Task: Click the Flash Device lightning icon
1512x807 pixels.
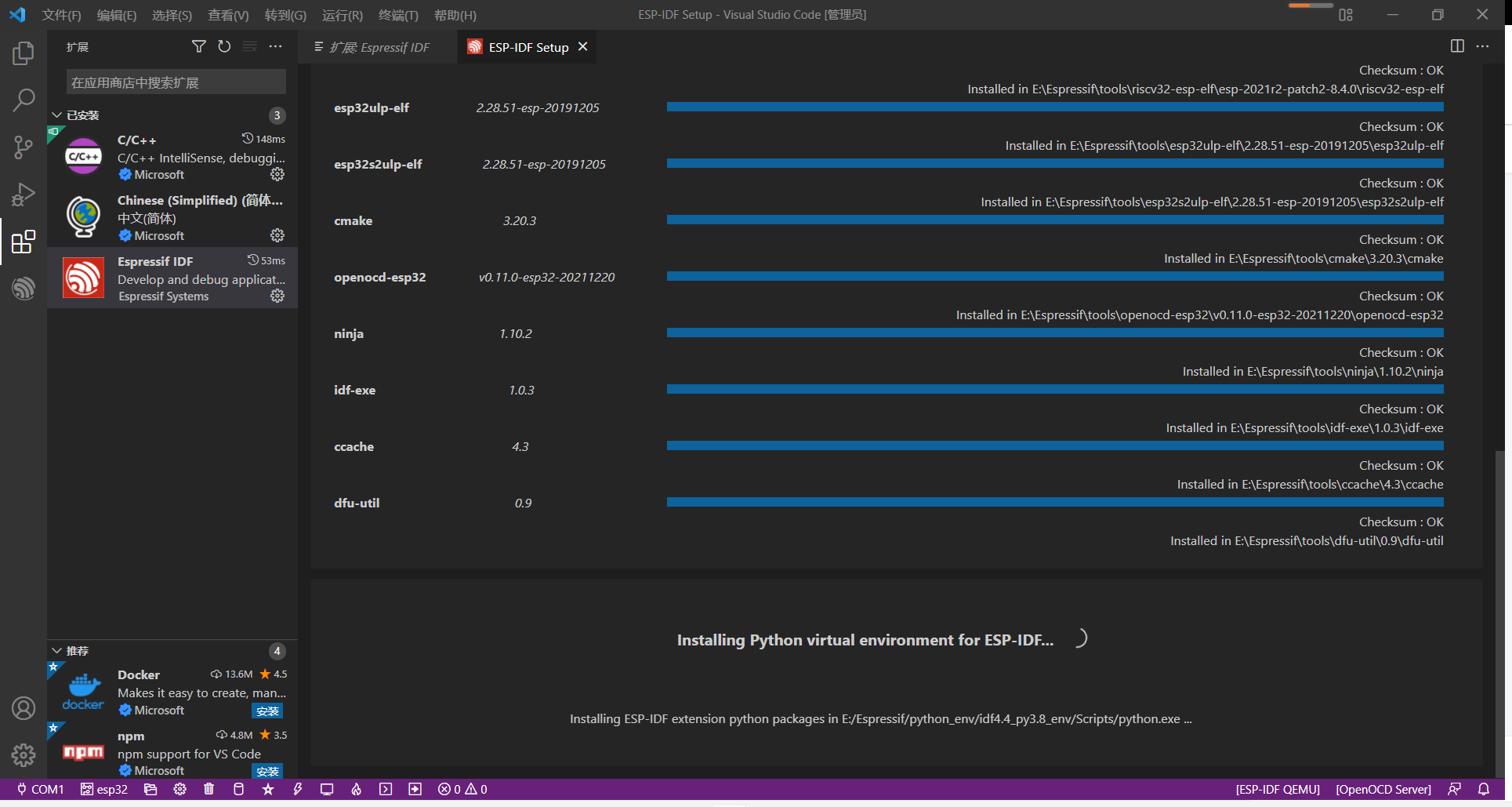Action: pos(297,790)
